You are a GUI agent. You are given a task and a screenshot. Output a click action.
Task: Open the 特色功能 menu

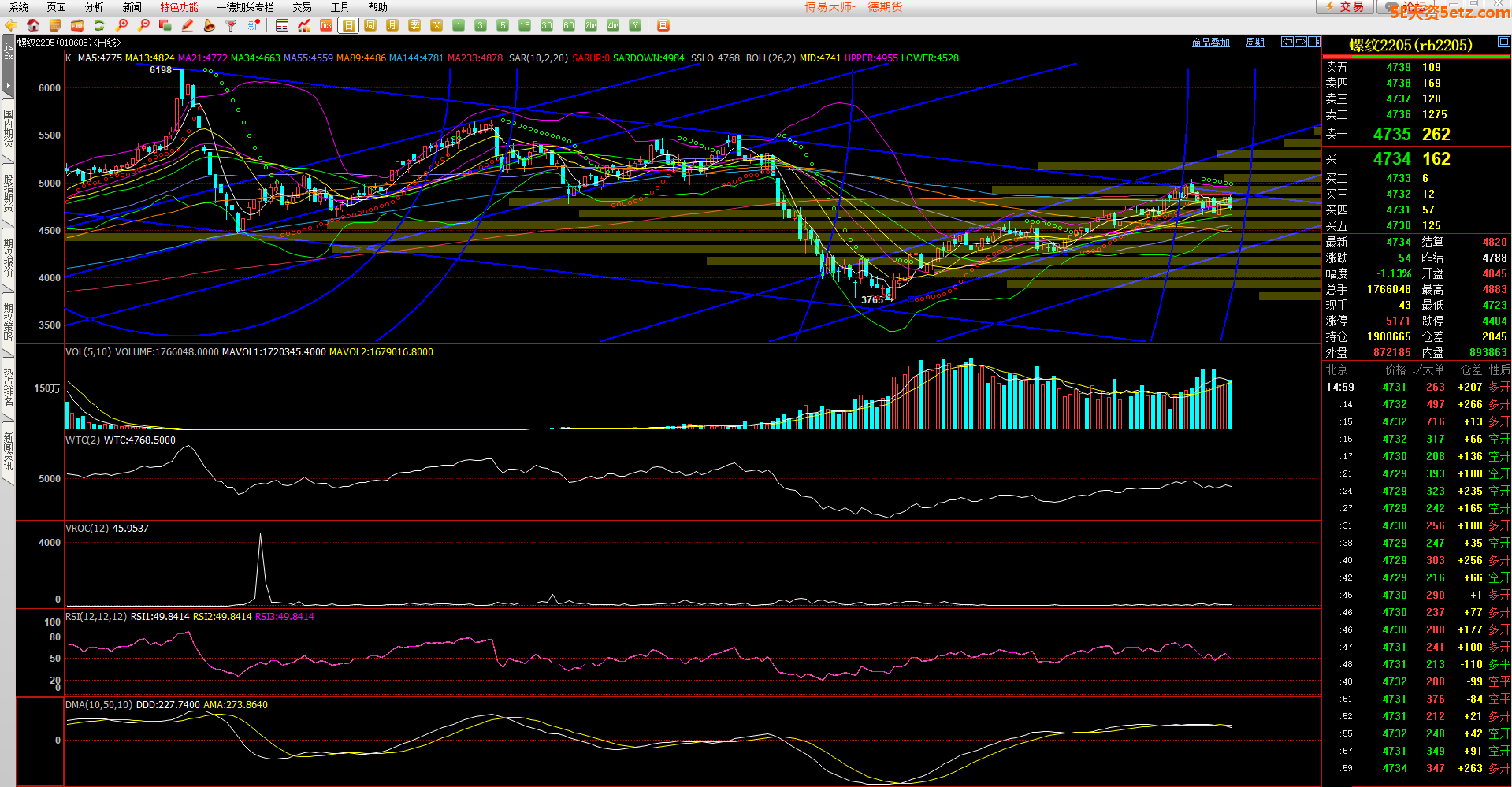click(179, 7)
